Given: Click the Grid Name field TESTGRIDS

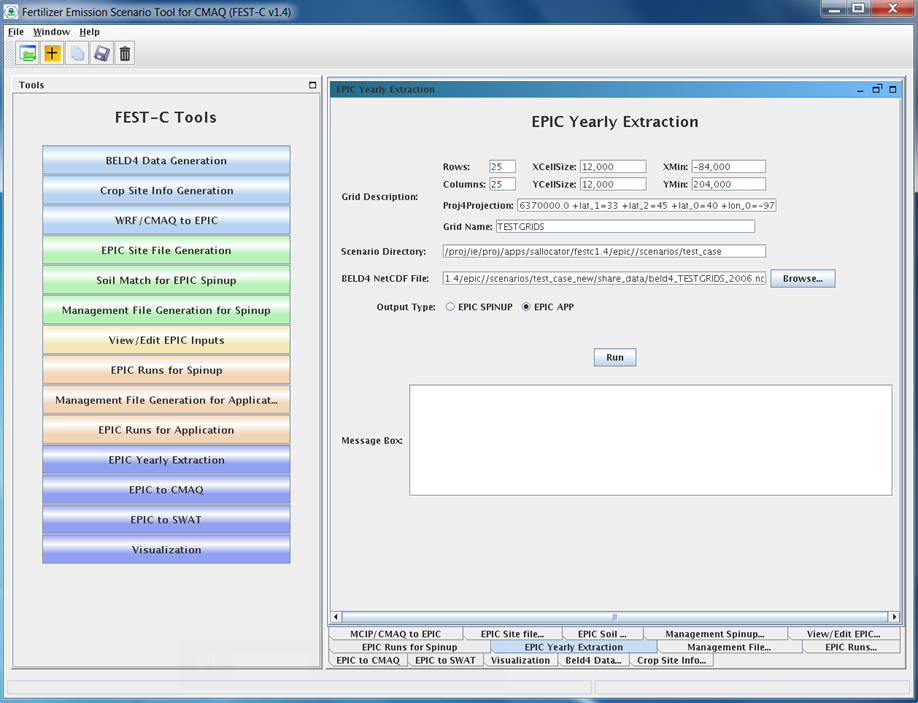Looking at the screenshot, I should 625,227.
